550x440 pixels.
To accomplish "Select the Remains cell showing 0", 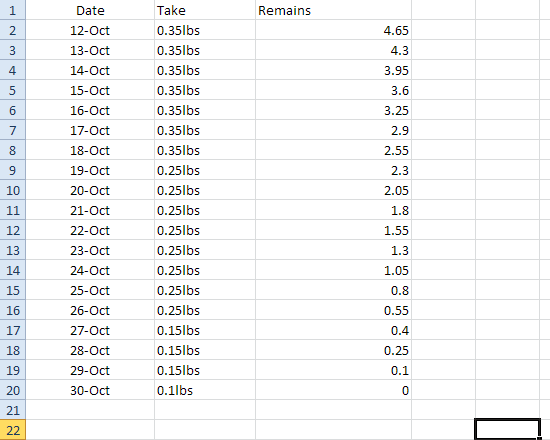I will tap(333, 390).
